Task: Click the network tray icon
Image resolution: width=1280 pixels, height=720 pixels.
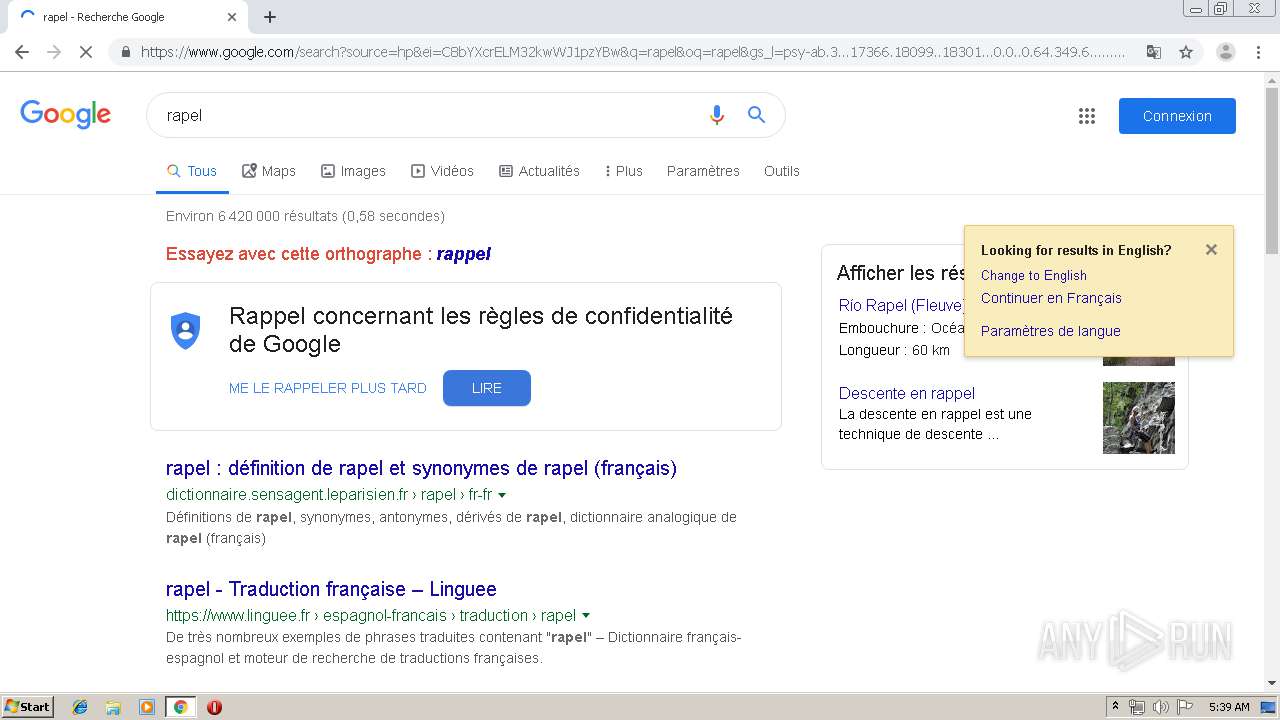Action: tap(1137, 707)
